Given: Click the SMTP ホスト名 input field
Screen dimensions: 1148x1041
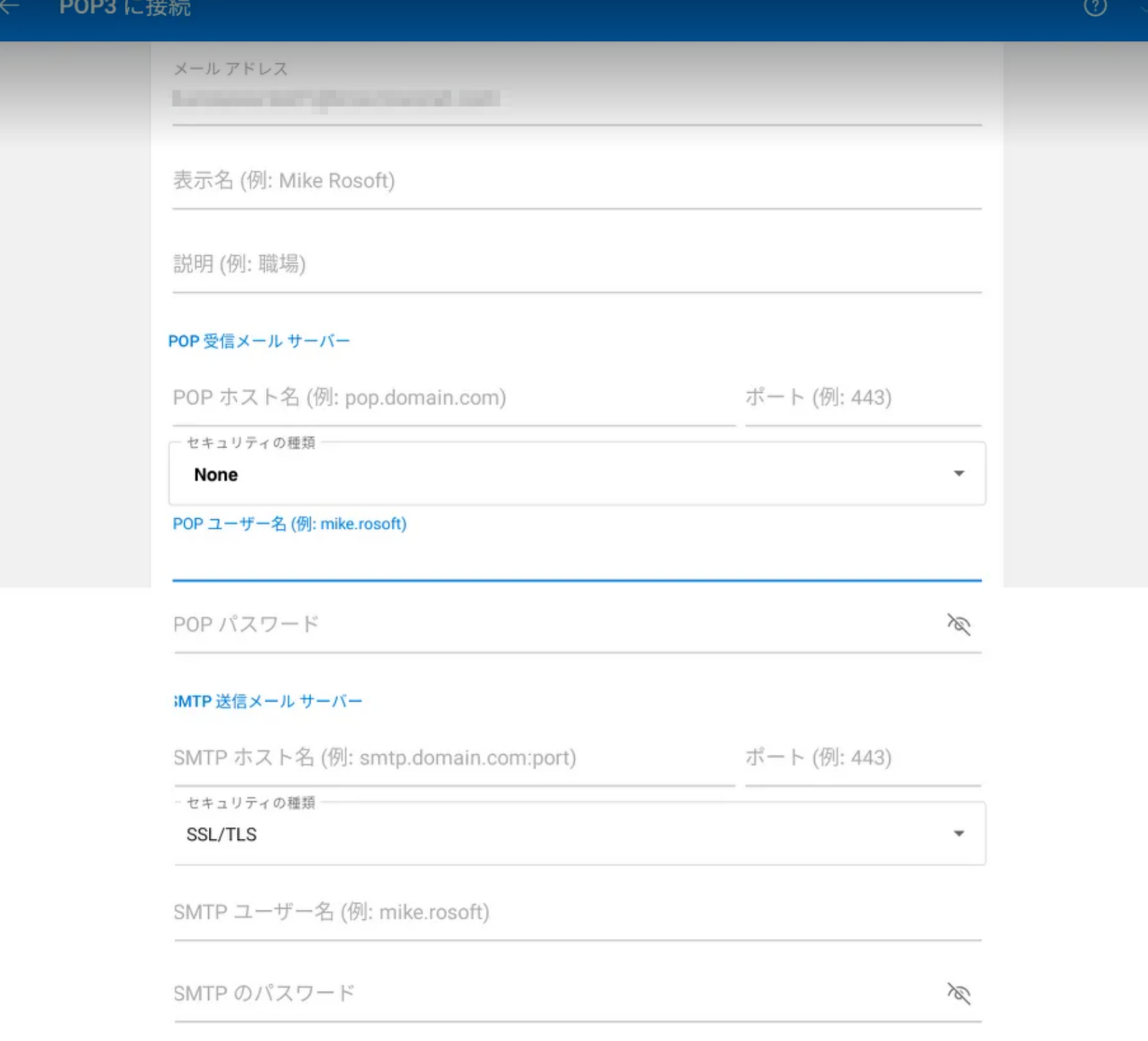Looking at the screenshot, I should pos(453,758).
